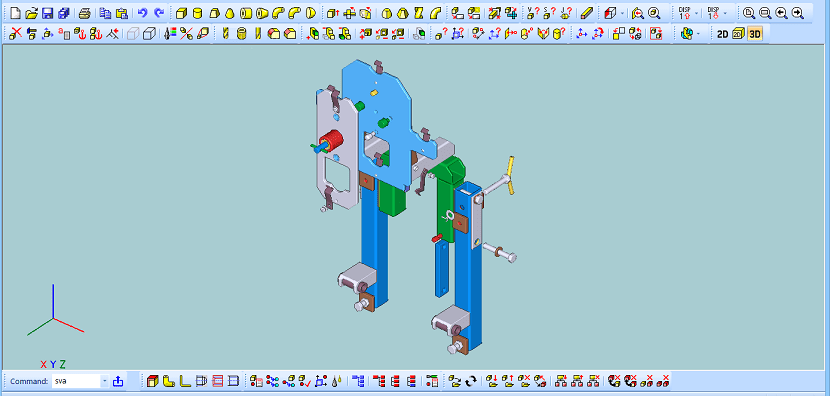The height and width of the screenshot is (396, 830).
Task: Click the red knurled knob in the model
Action: [x=333, y=140]
